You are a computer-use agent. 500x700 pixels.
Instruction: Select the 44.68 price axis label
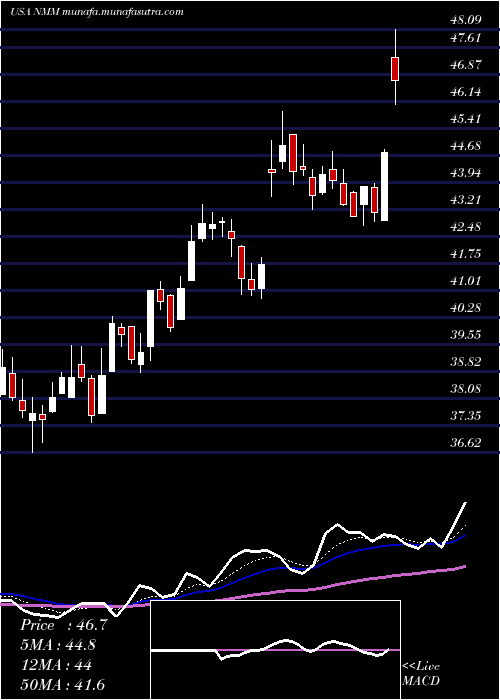coord(467,146)
